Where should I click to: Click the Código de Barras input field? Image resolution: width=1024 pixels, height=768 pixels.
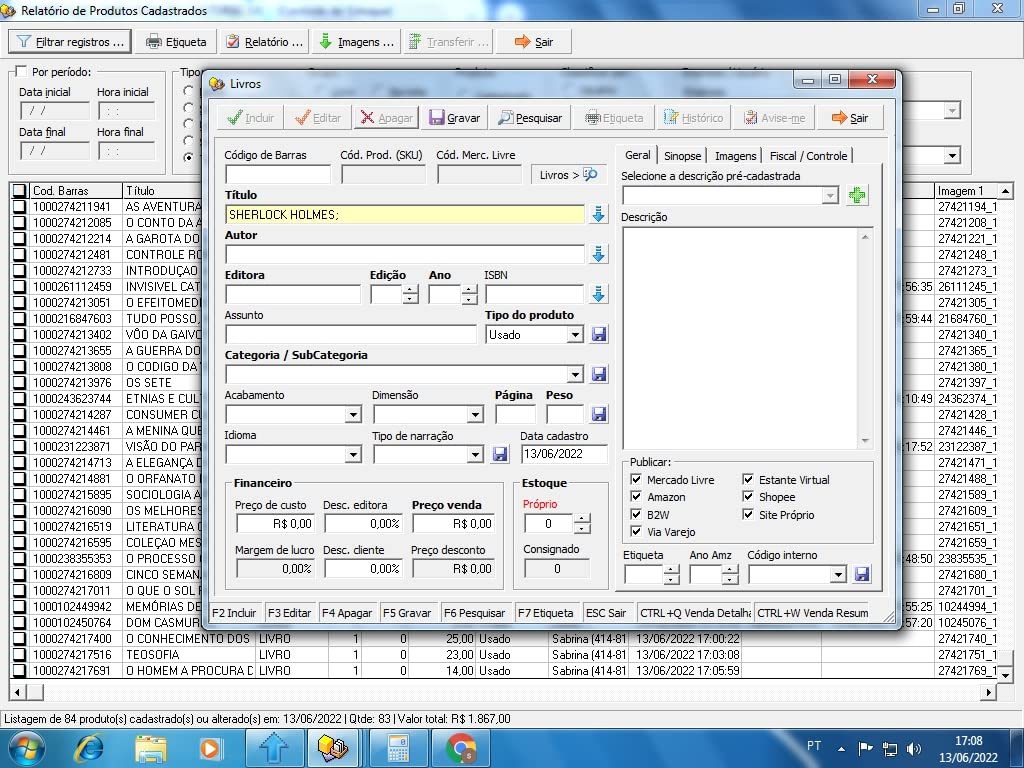tap(278, 174)
